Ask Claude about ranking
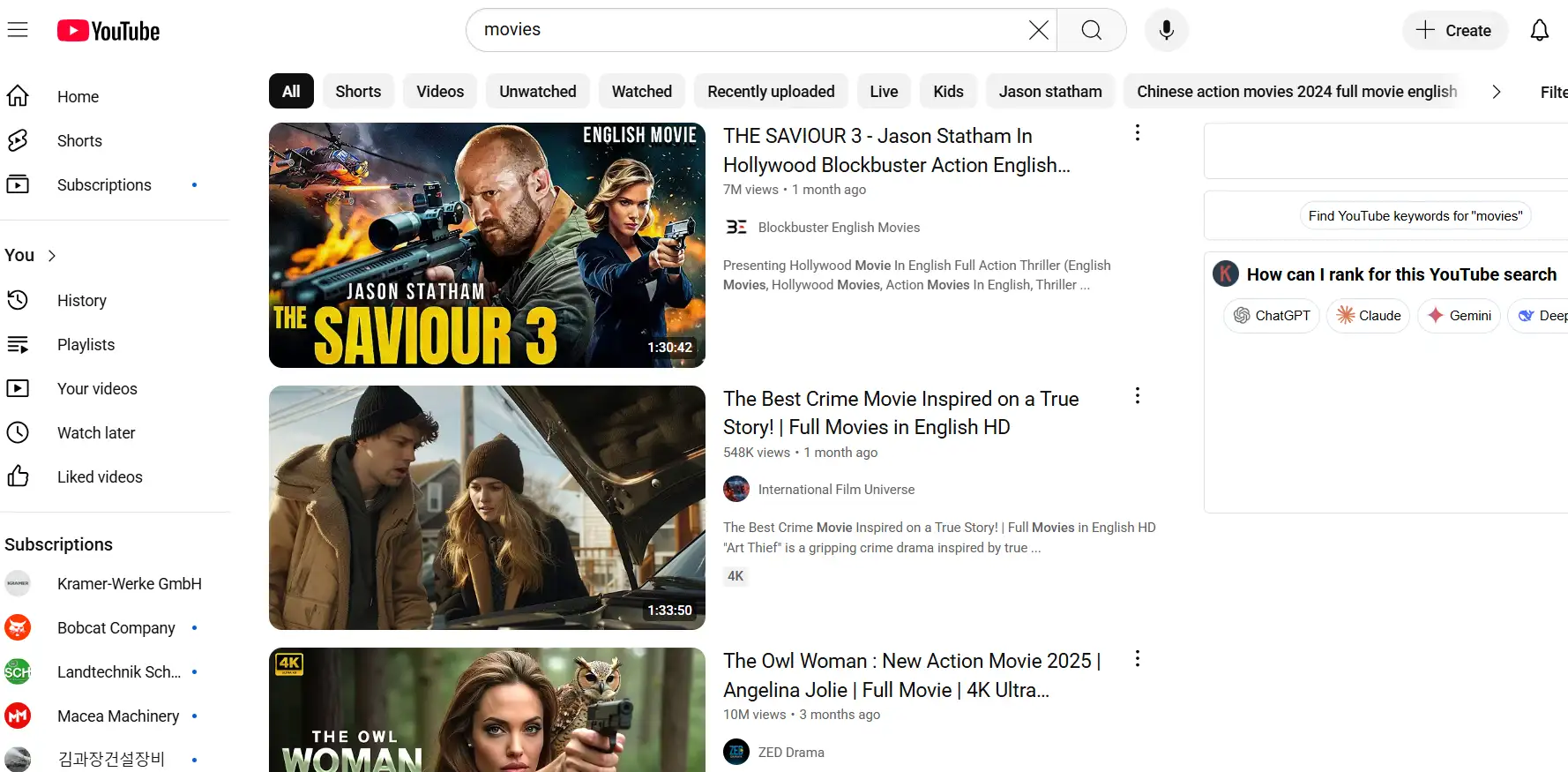The image size is (1568, 772). point(1369,315)
